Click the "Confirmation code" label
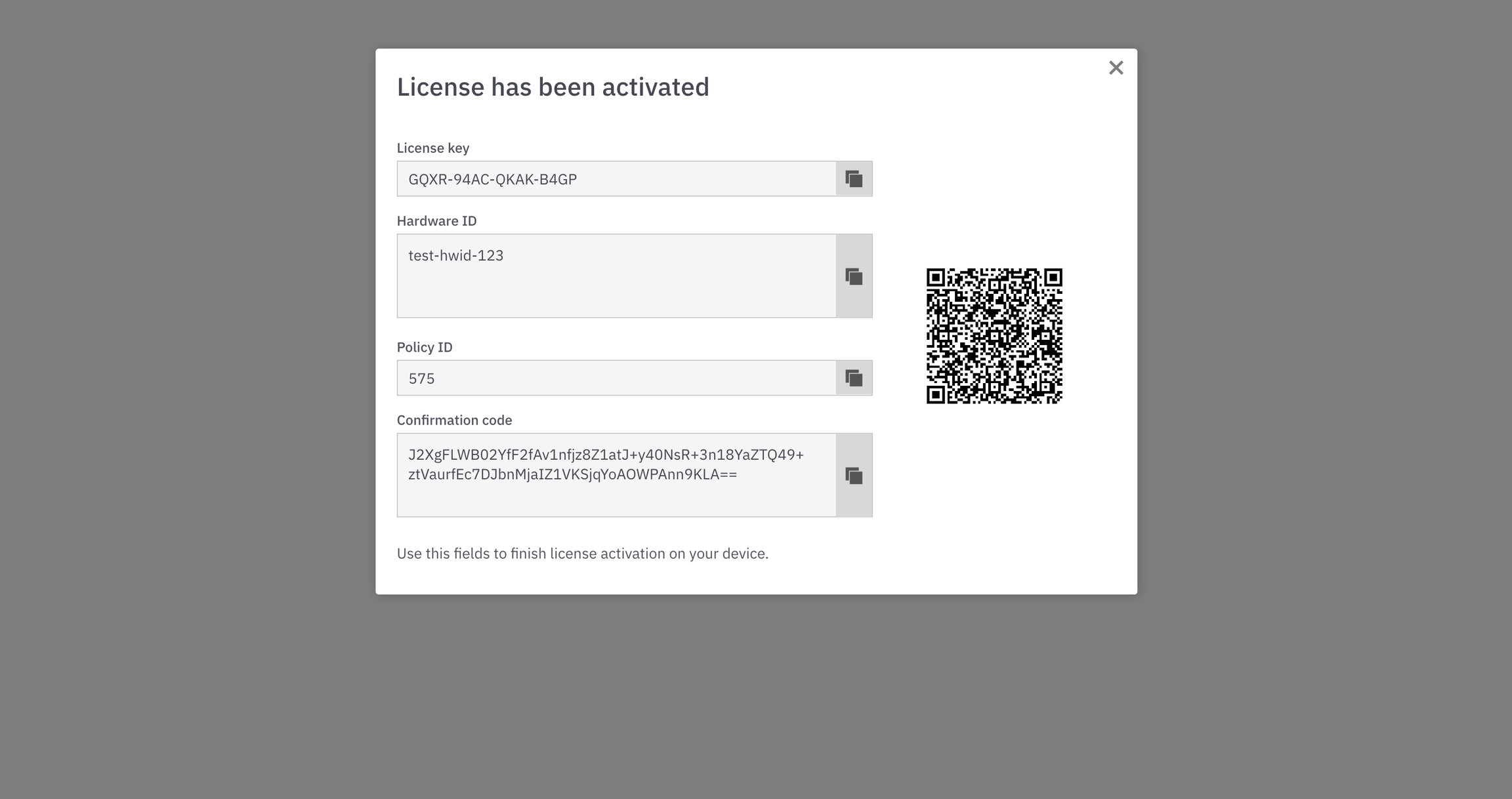 click(x=454, y=420)
